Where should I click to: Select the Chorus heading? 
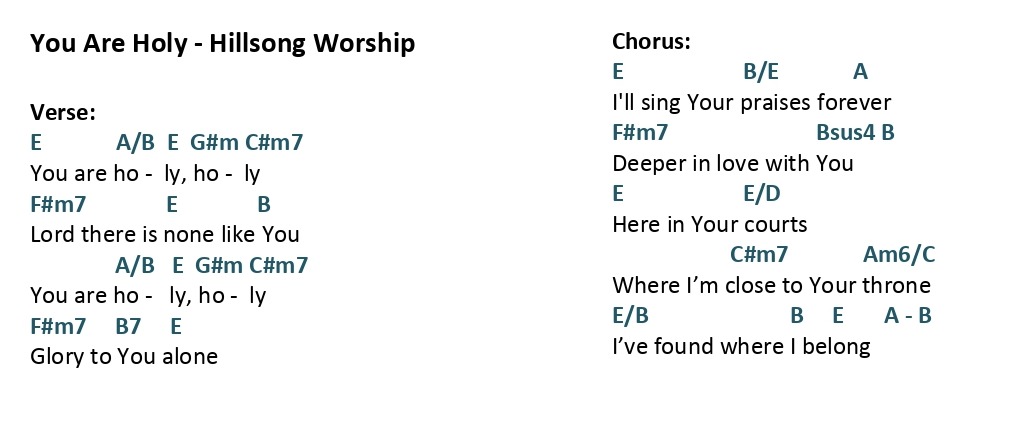coord(651,41)
